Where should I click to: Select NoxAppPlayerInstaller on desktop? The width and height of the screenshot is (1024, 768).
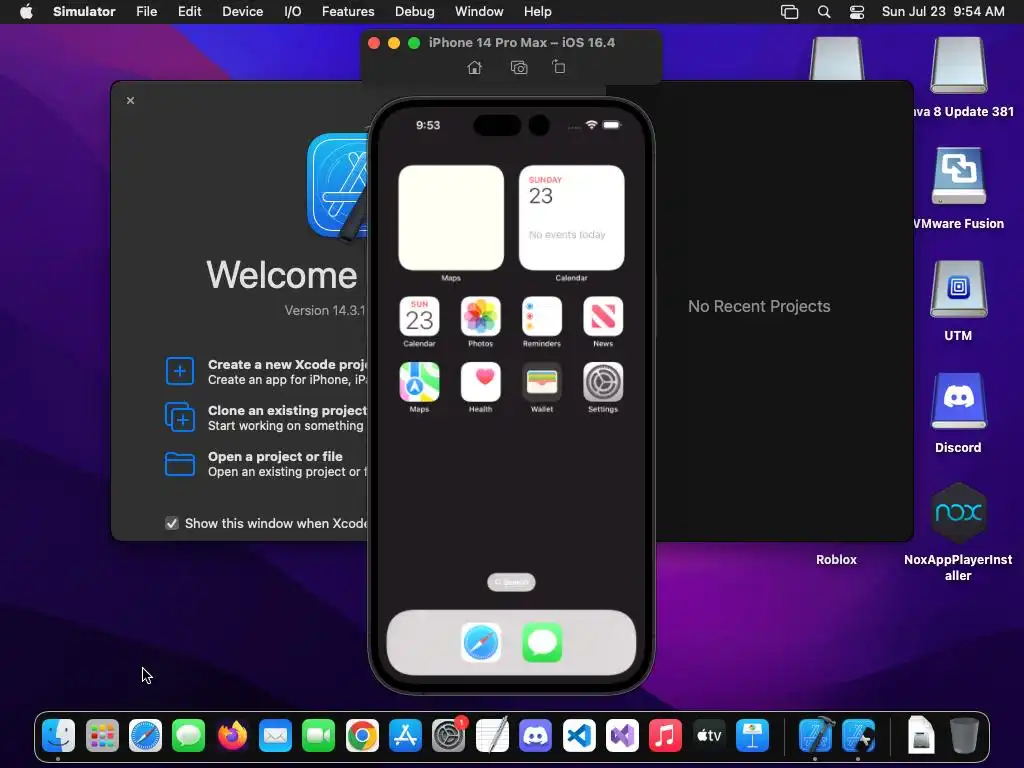coord(958,512)
